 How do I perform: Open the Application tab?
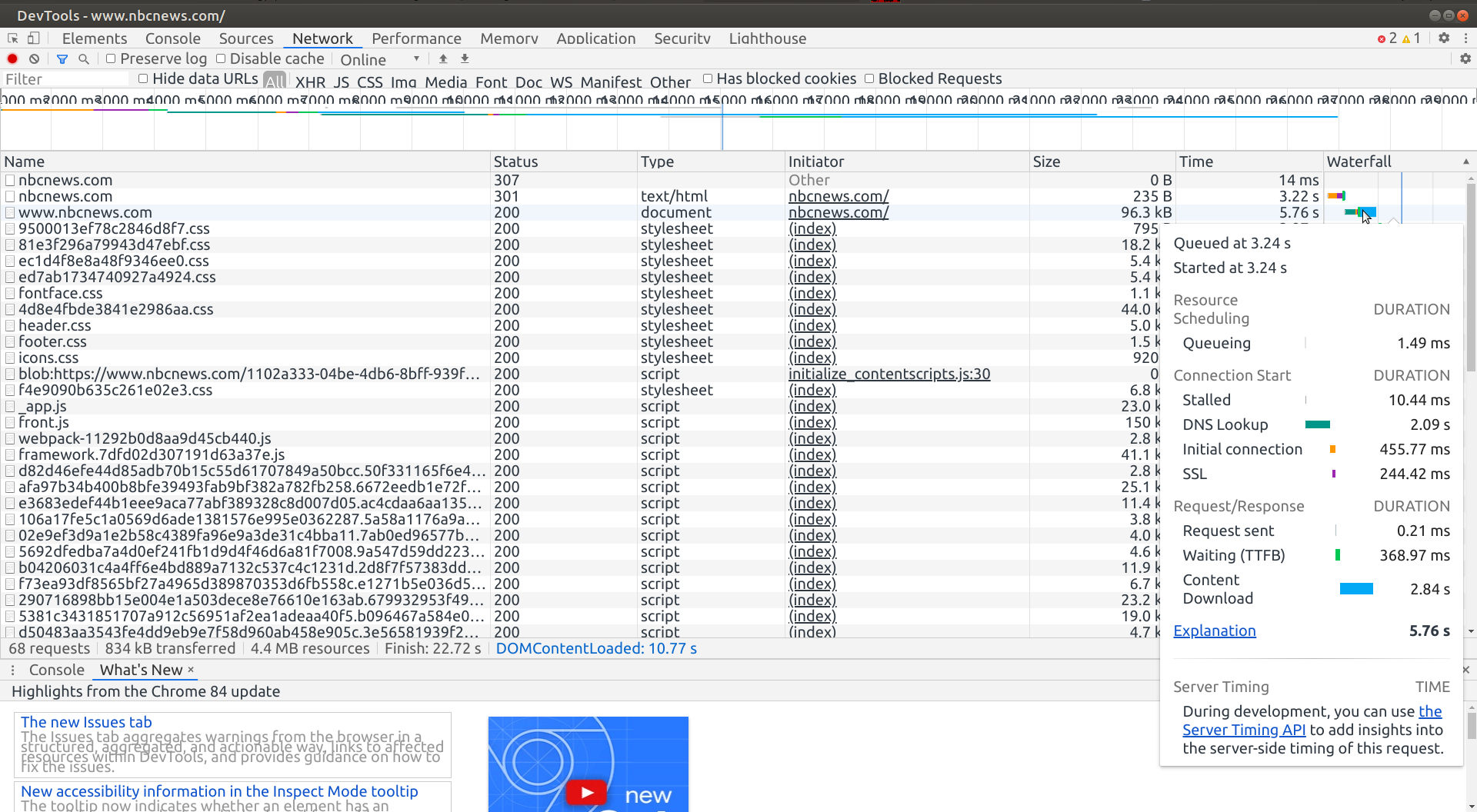[596, 38]
